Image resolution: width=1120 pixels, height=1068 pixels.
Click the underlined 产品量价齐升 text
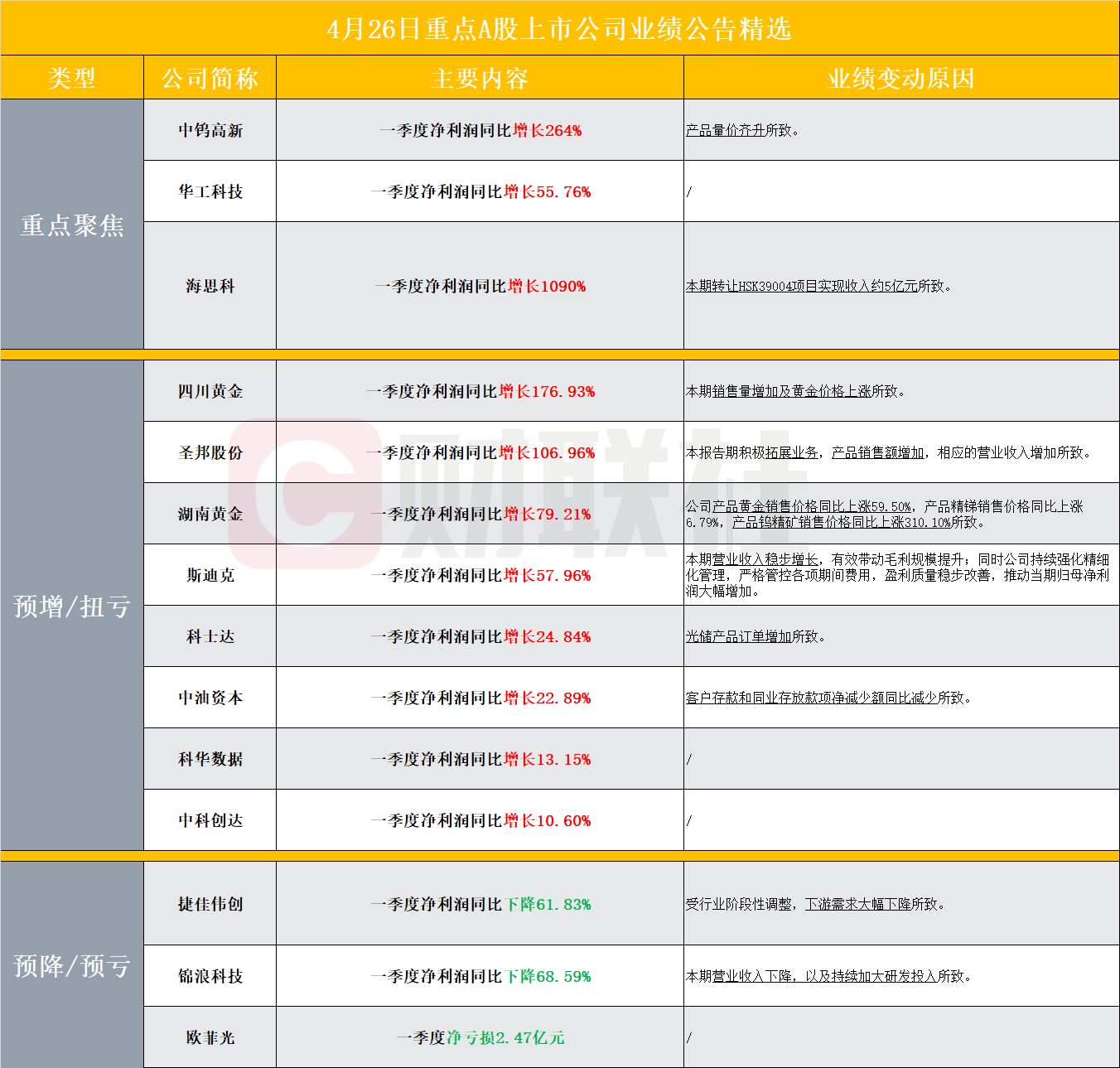coord(725,130)
